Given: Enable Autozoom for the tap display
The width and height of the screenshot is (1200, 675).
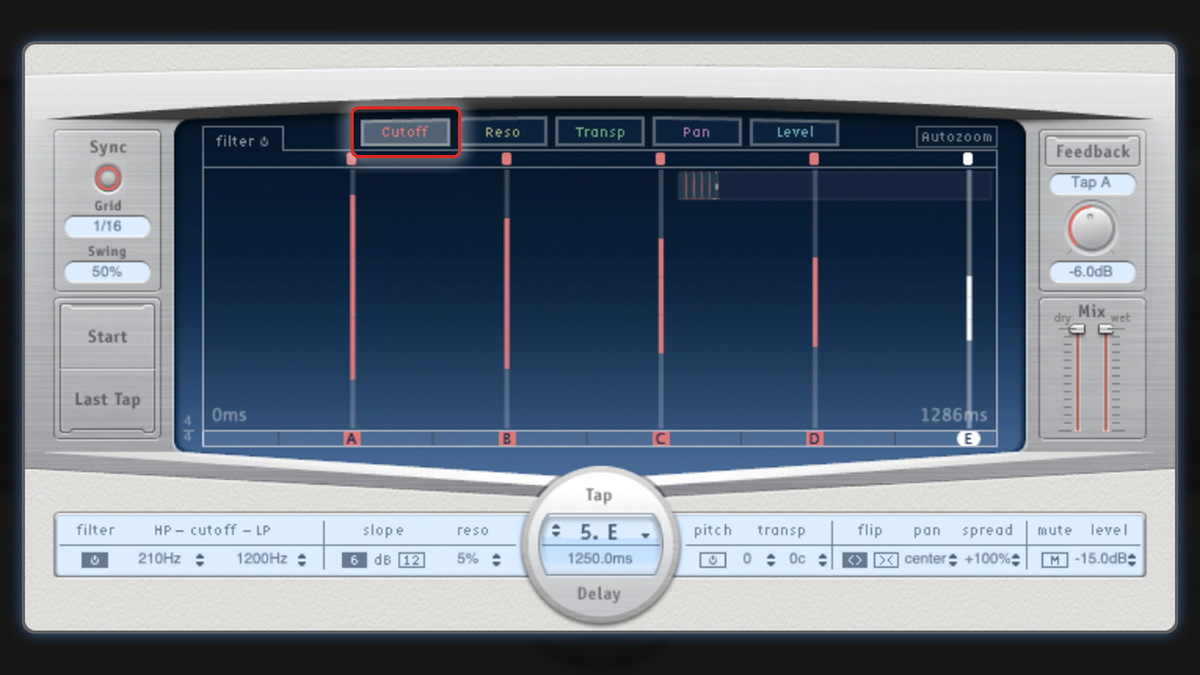Looking at the screenshot, I should pyautogui.click(x=957, y=136).
